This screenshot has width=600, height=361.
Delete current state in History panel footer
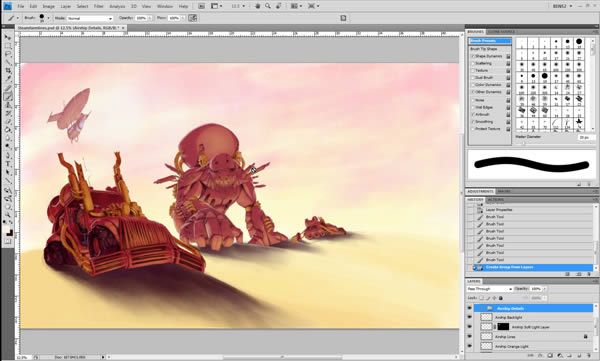(589, 274)
